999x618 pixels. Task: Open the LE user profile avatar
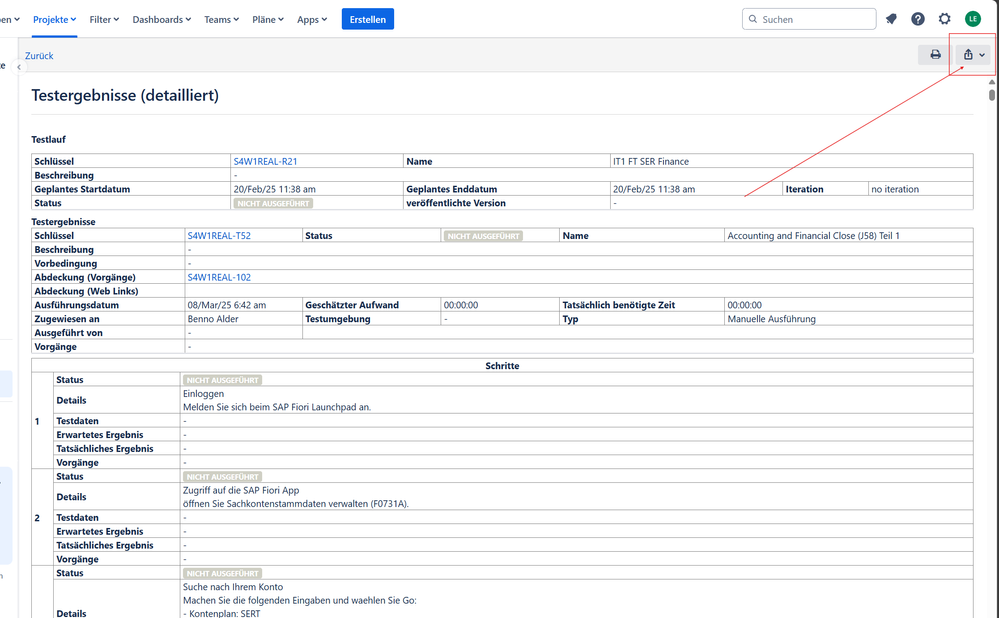(x=973, y=19)
